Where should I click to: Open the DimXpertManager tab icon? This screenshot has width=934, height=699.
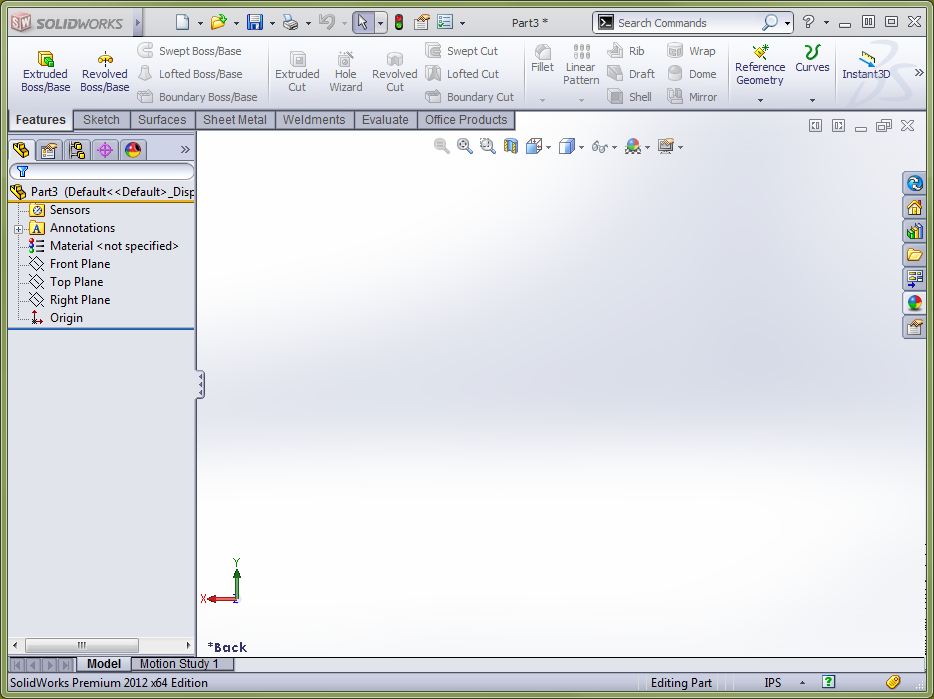point(105,150)
